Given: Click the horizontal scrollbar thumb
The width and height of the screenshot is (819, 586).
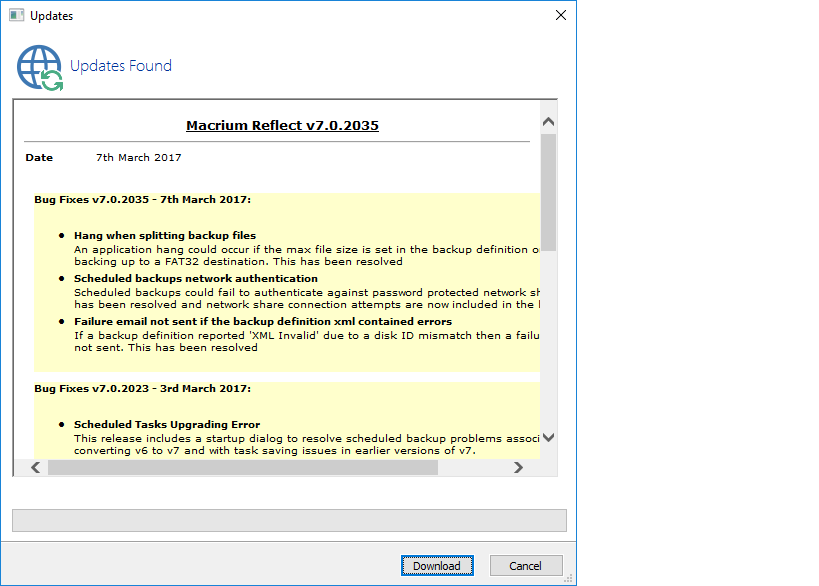Looking at the screenshot, I should [x=243, y=467].
